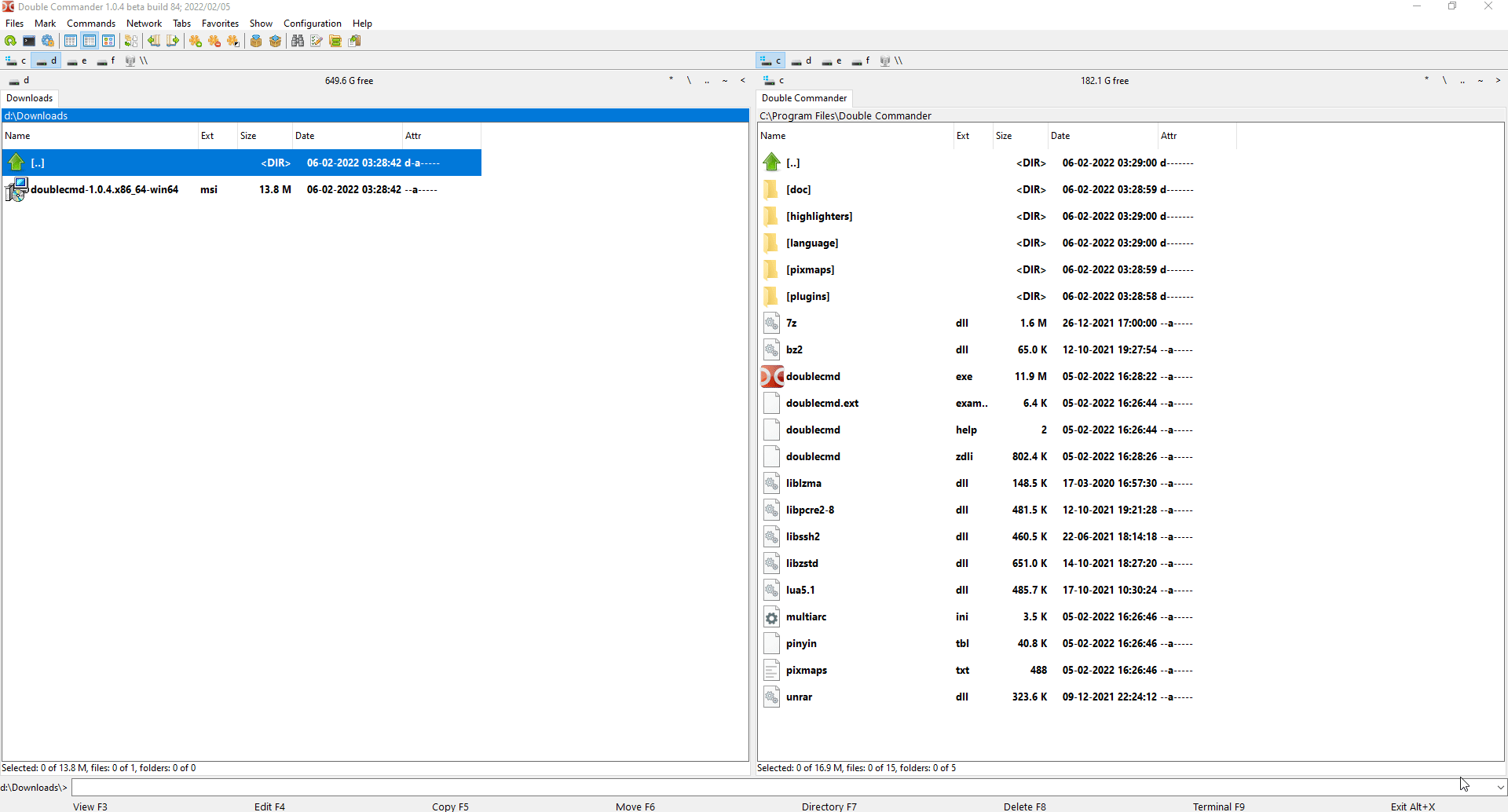
Task: Open Options via the gear toolbar icon
Action: point(48,41)
